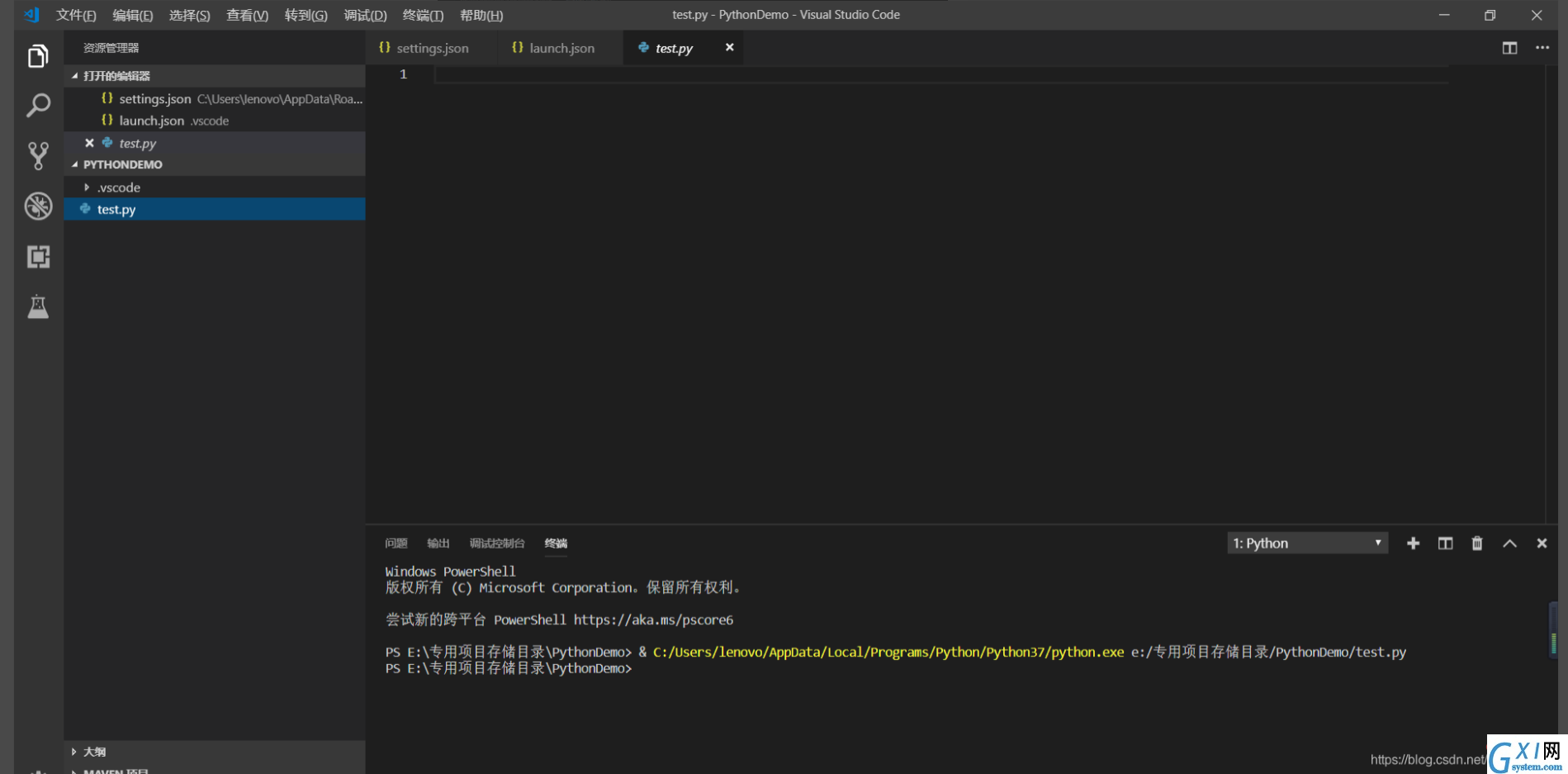This screenshot has width=1568, height=774.
Task: Select test.py file in PYTHONDEMO tree
Action: [x=215, y=210]
